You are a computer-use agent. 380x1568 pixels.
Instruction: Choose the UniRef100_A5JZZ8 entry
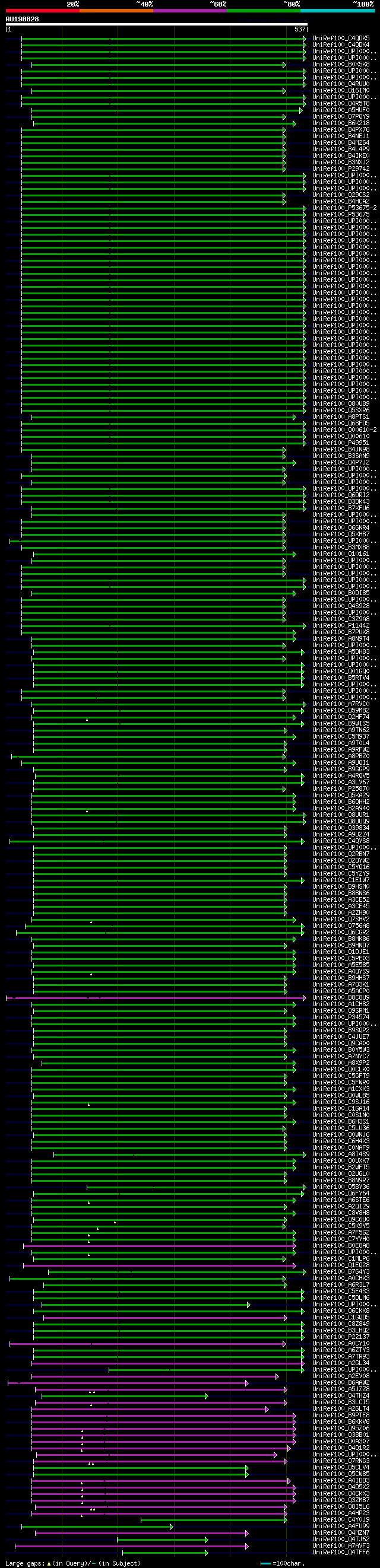(x=341, y=1389)
